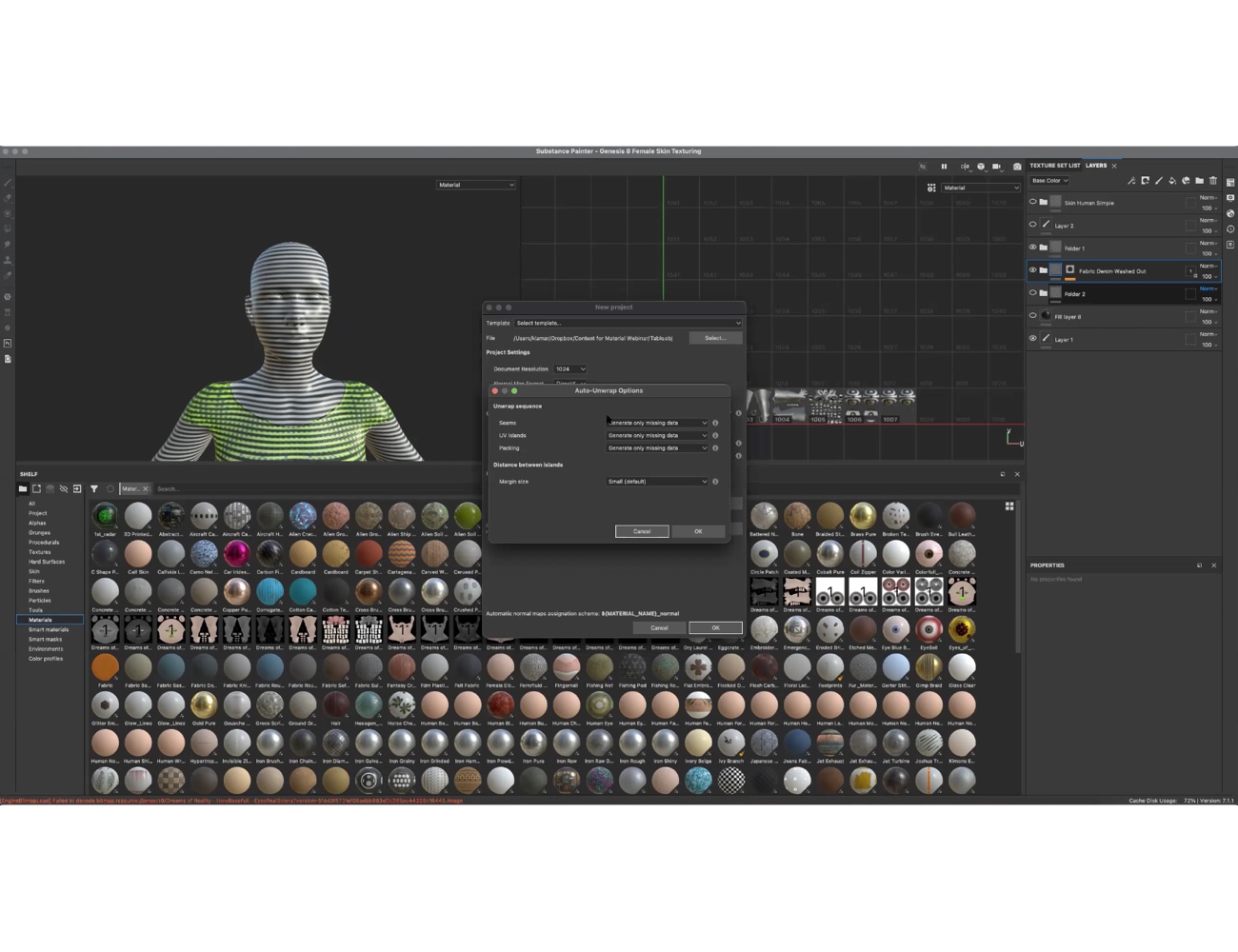Screen dimensions: 1238x952
Task: Open the Seams unwrap dropdown
Action: point(657,423)
